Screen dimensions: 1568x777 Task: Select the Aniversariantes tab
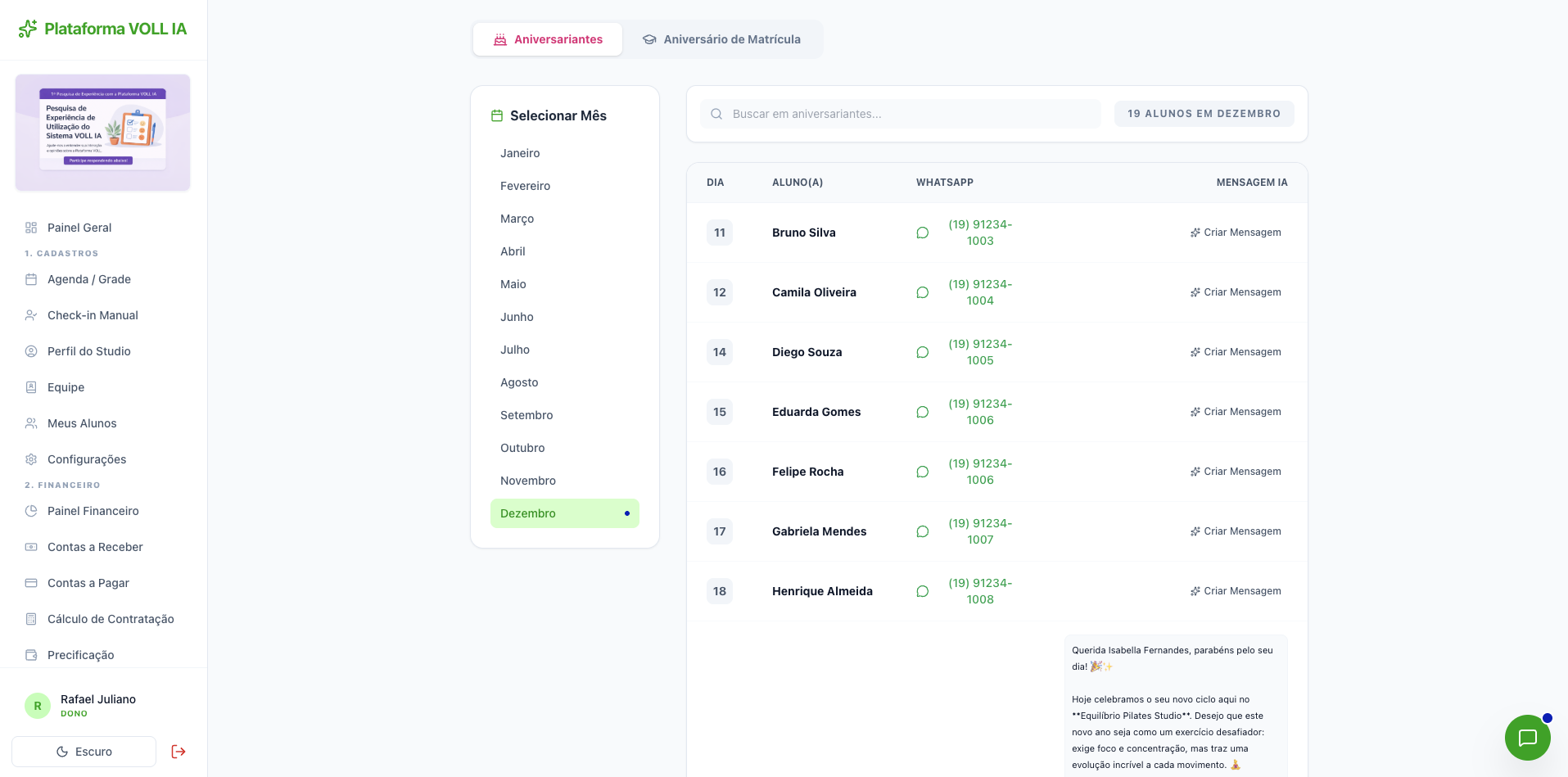pos(548,39)
